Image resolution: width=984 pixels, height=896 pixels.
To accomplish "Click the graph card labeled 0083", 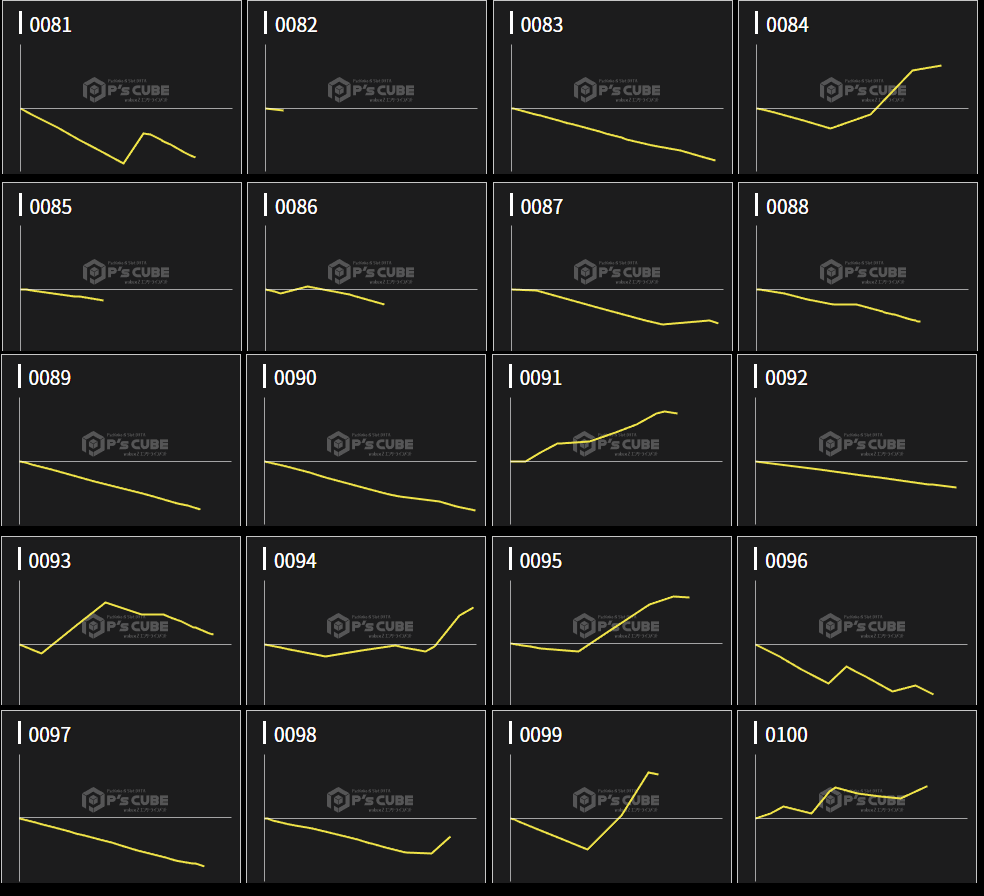I will 613,88.
